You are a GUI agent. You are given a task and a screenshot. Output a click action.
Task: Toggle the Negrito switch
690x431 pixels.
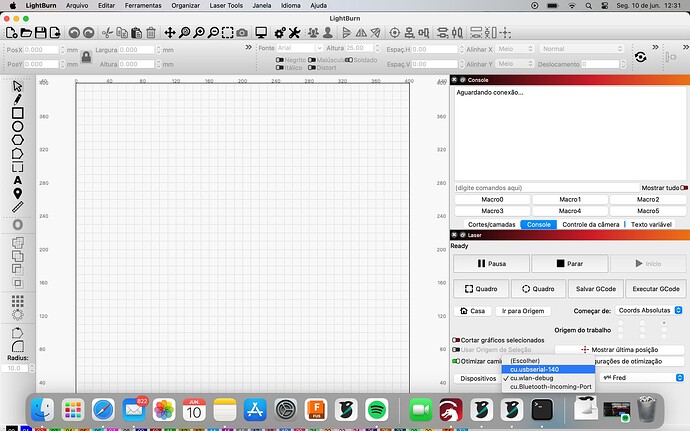coord(279,60)
